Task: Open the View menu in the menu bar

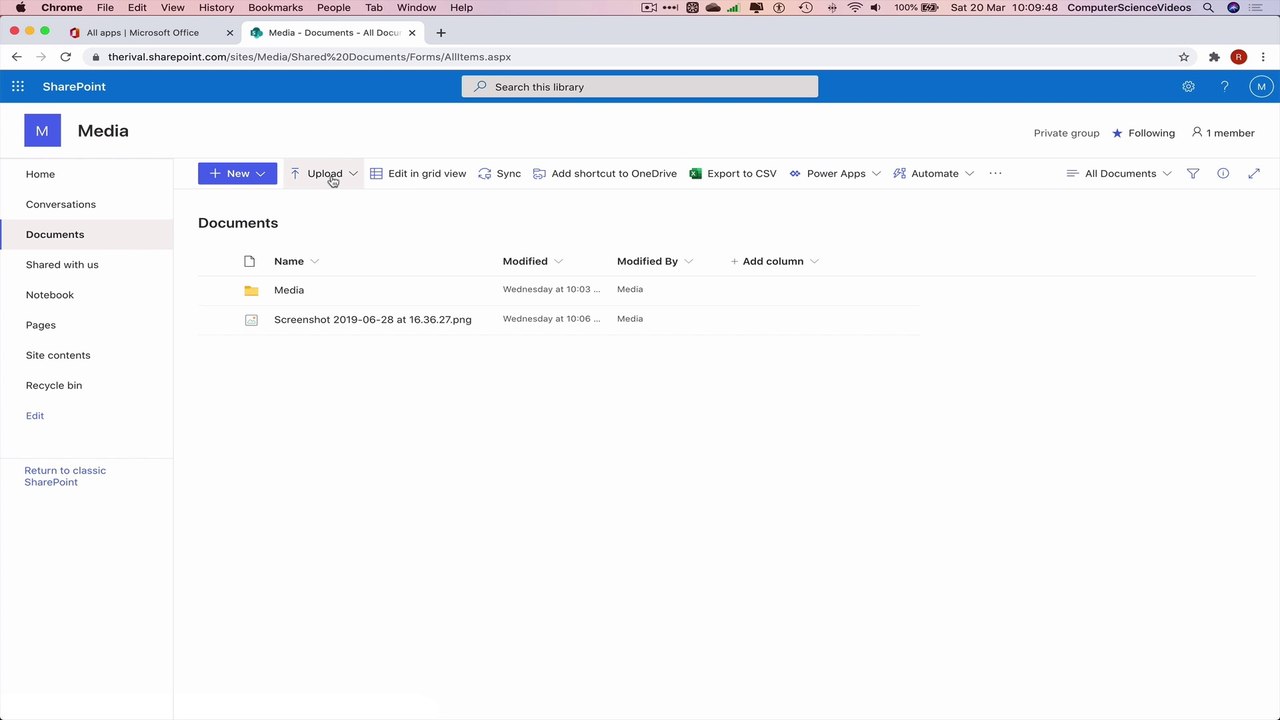Action: [172, 7]
